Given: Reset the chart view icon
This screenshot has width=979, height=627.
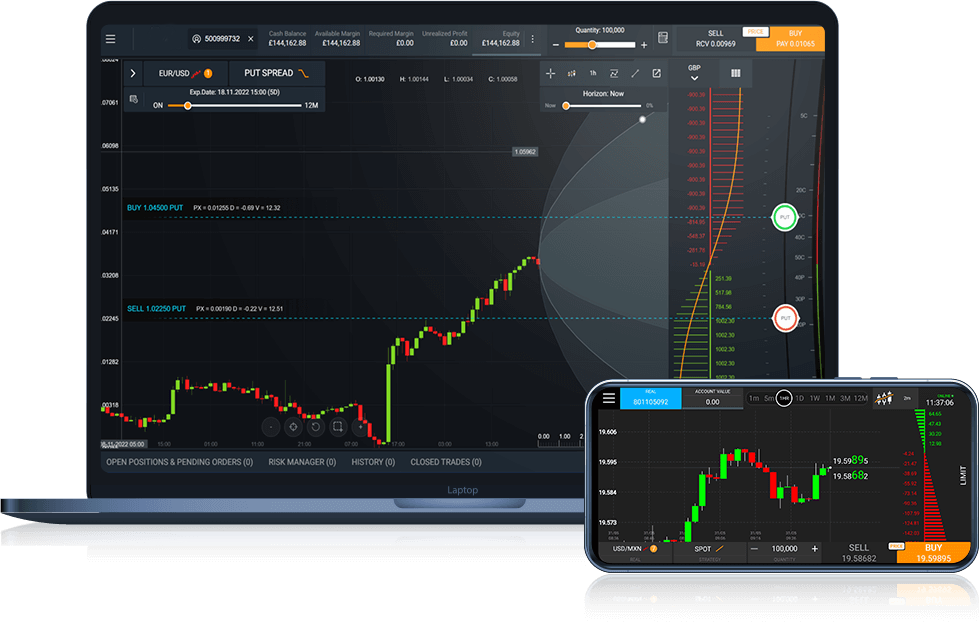Looking at the screenshot, I should (315, 427).
